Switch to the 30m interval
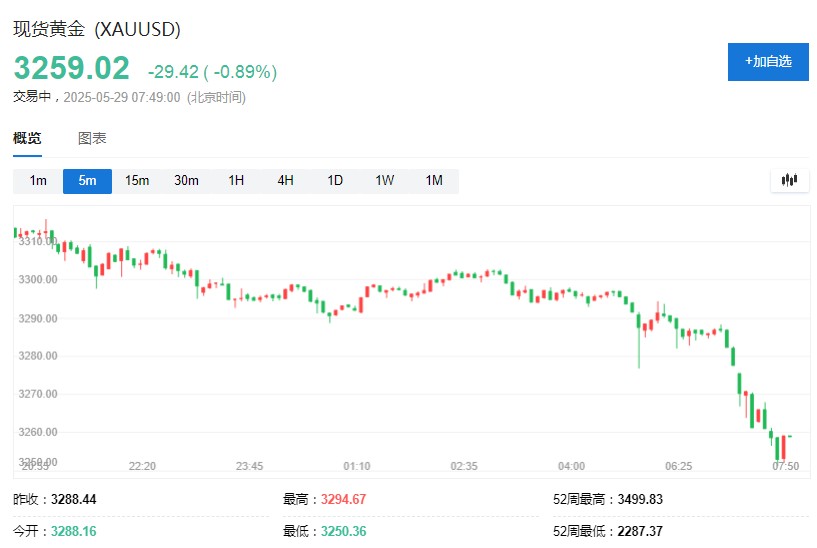Viewport: 817px width, 548px height. click(187, 181)
